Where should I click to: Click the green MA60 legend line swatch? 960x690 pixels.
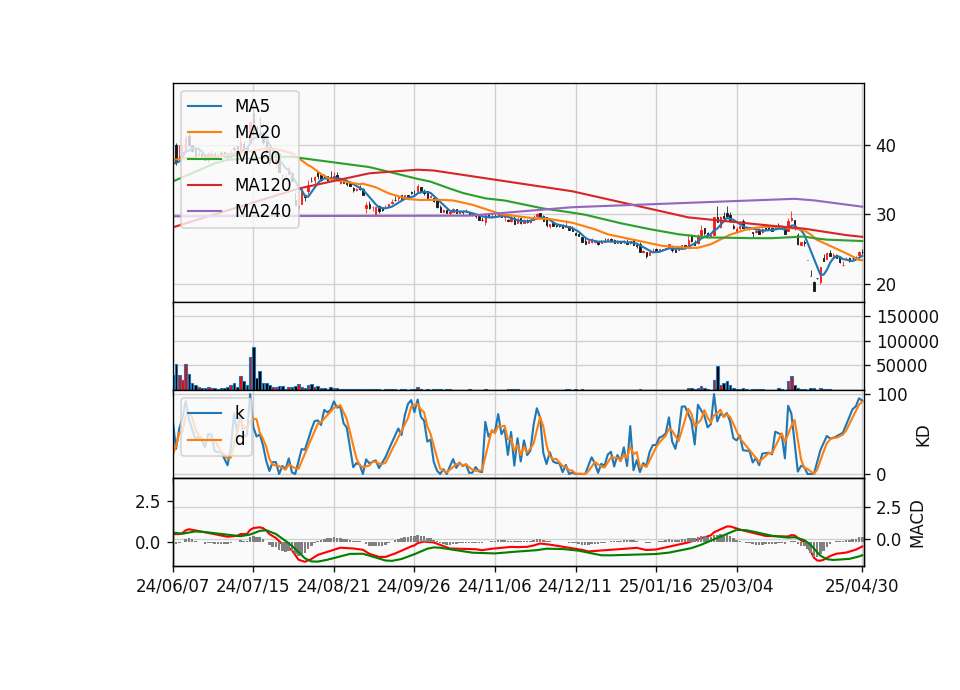[204, 159]
